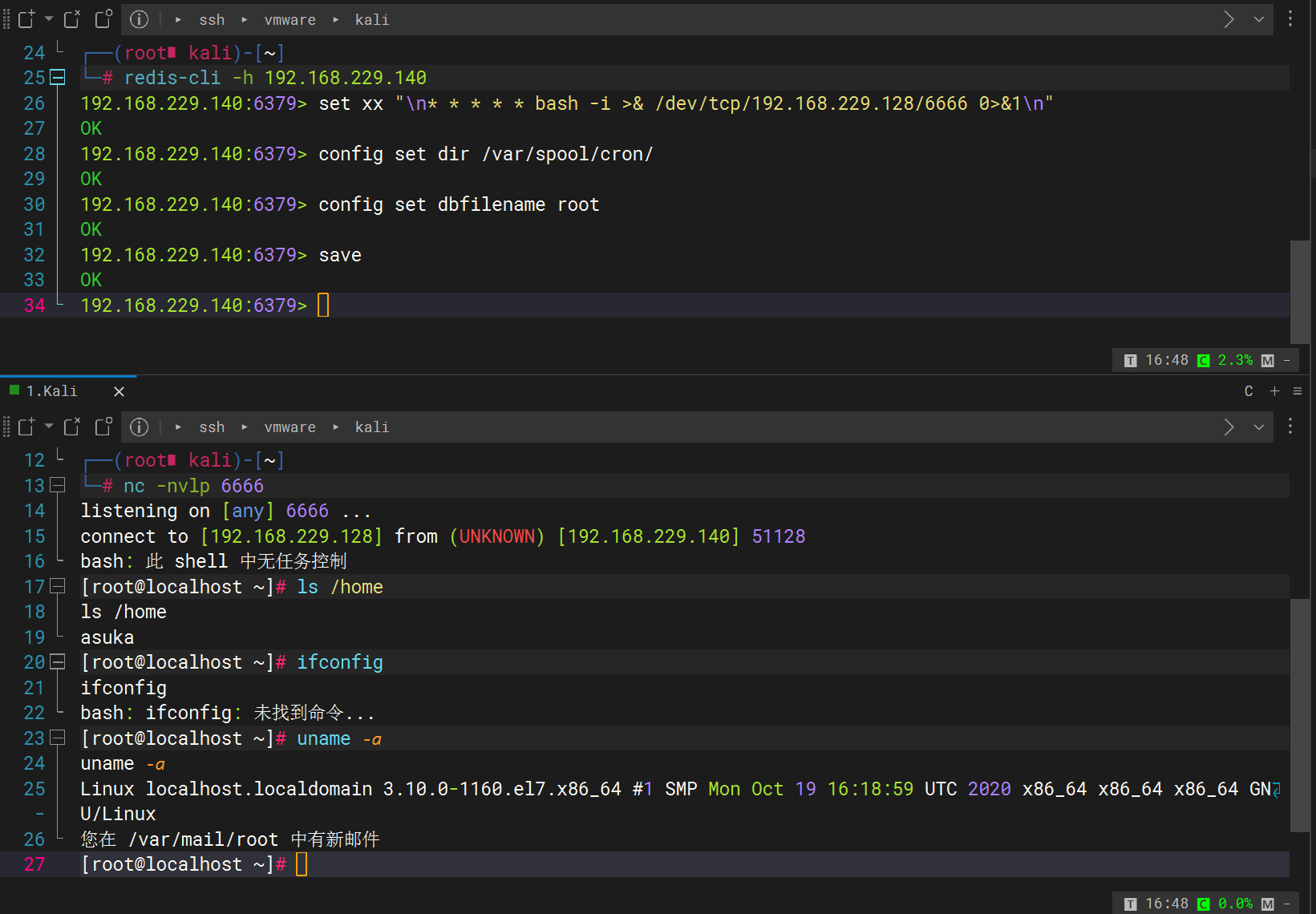
Task: Click the 'save' command text
Action: pyautogui.click(x=340, y=255)
